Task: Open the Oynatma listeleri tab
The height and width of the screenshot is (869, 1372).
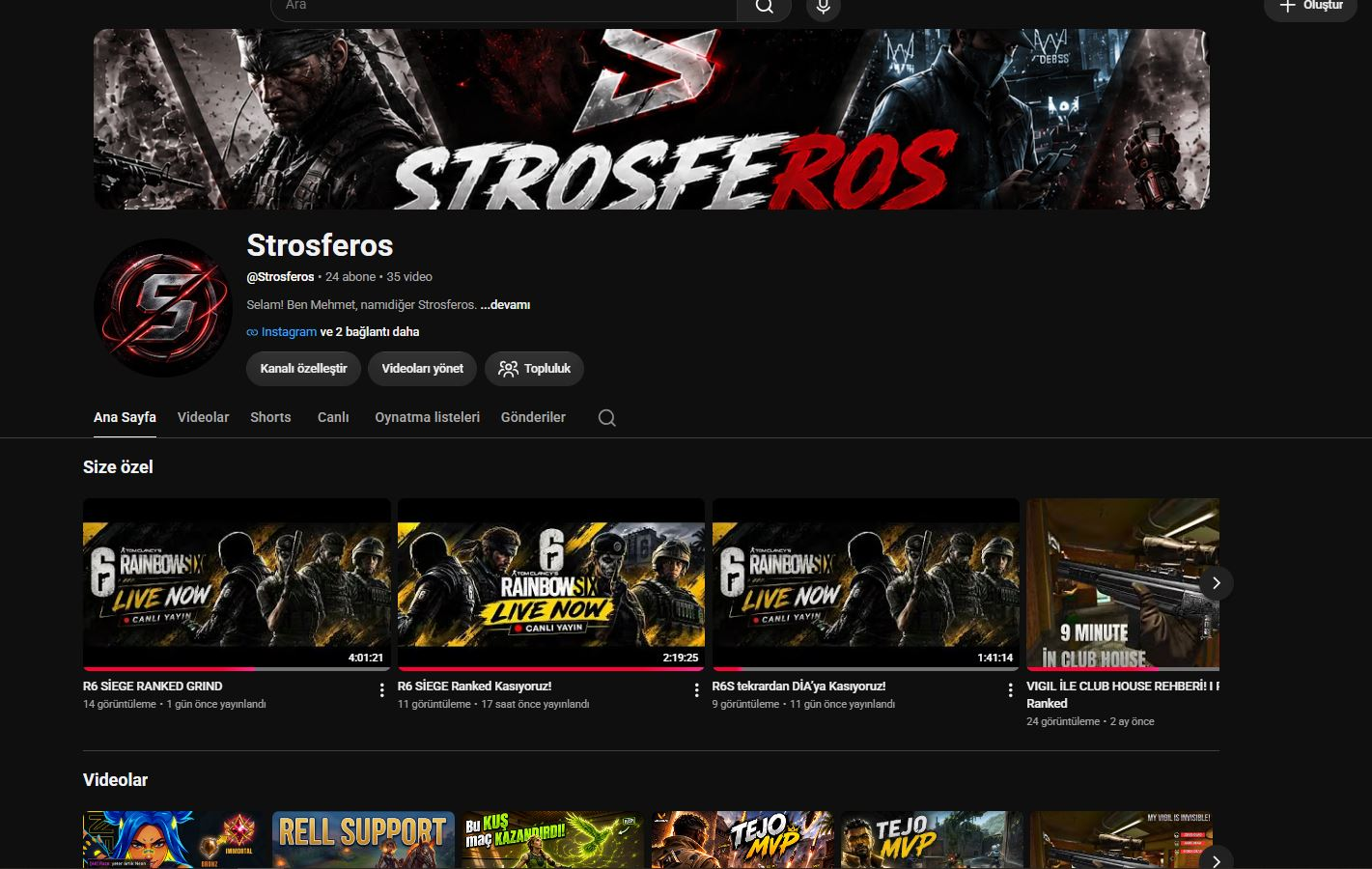Action: 427,417
